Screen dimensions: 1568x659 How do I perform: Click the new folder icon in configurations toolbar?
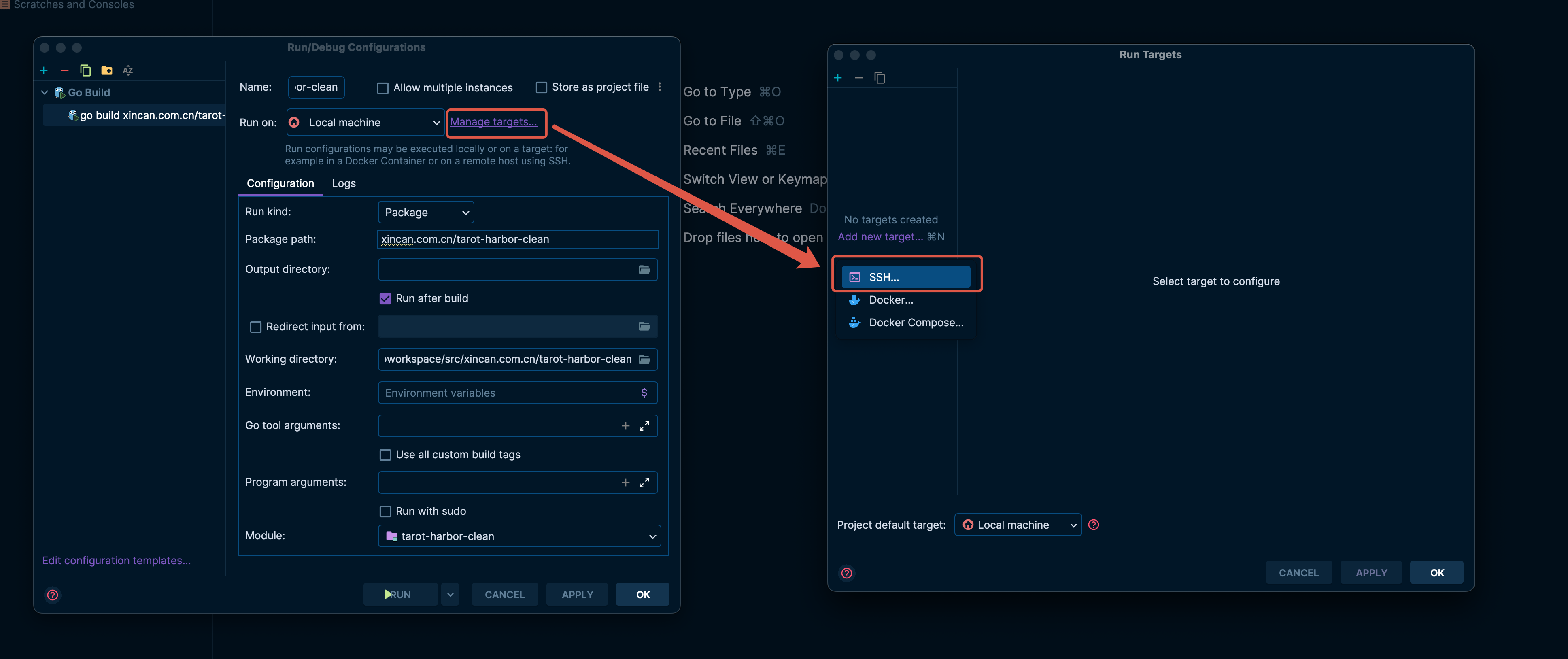106,70
